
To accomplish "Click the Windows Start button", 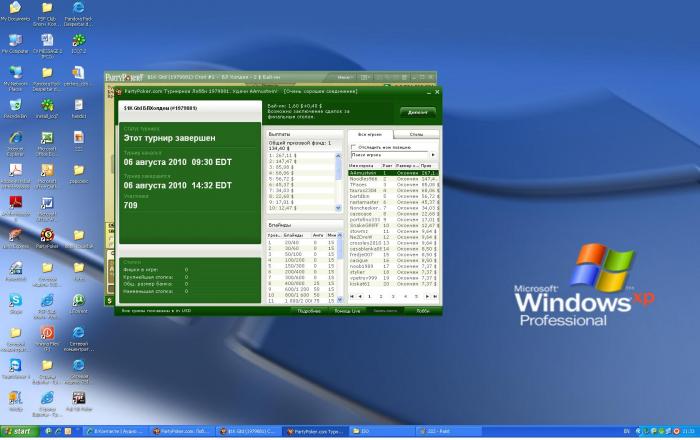I will point(19,432).
